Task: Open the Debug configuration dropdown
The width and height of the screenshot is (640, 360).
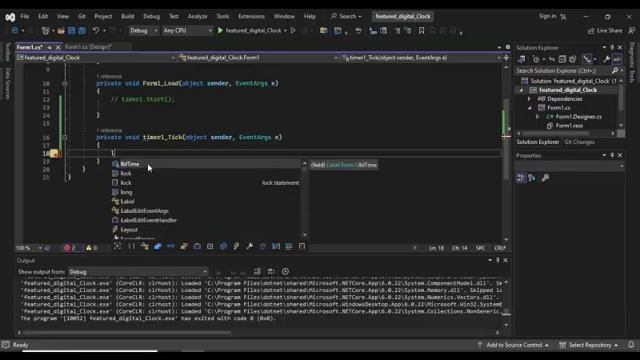Action: [x=144, y=31]
